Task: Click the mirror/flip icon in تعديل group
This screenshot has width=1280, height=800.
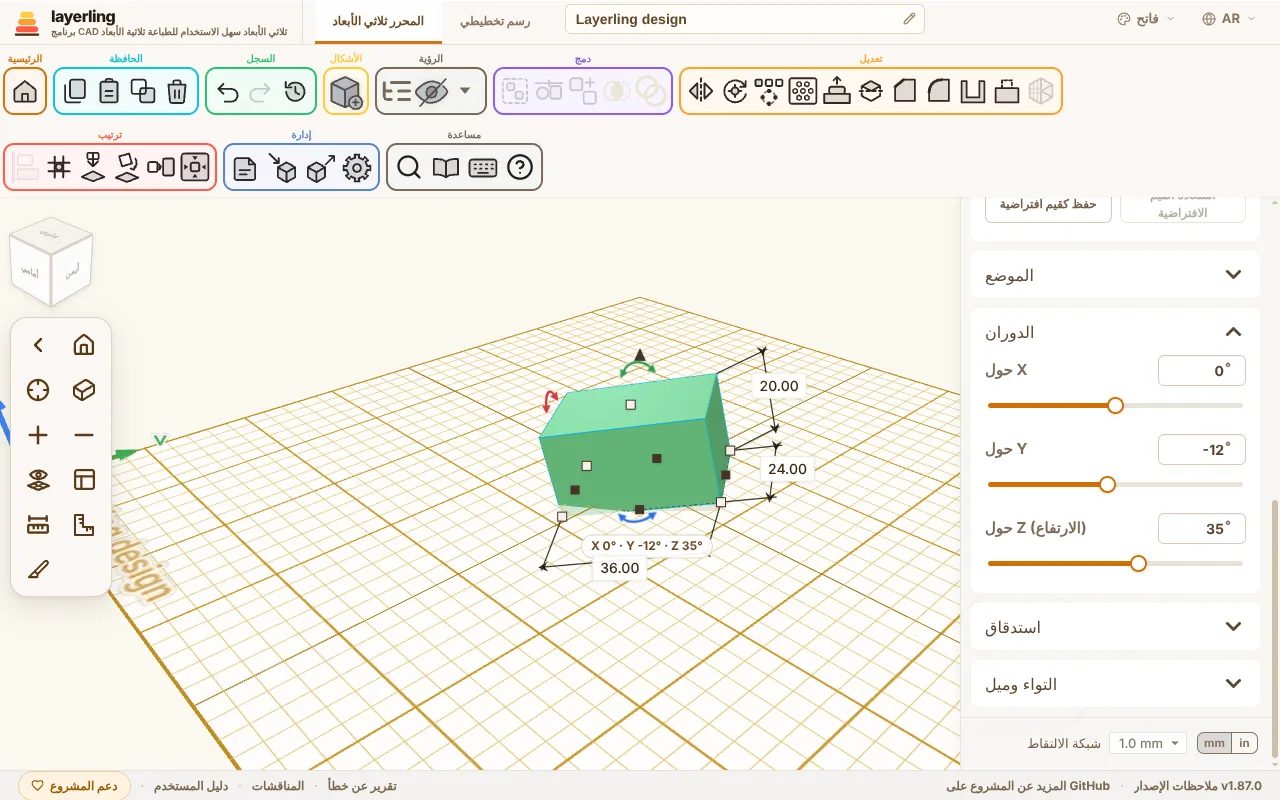Action: coord(701,92)
